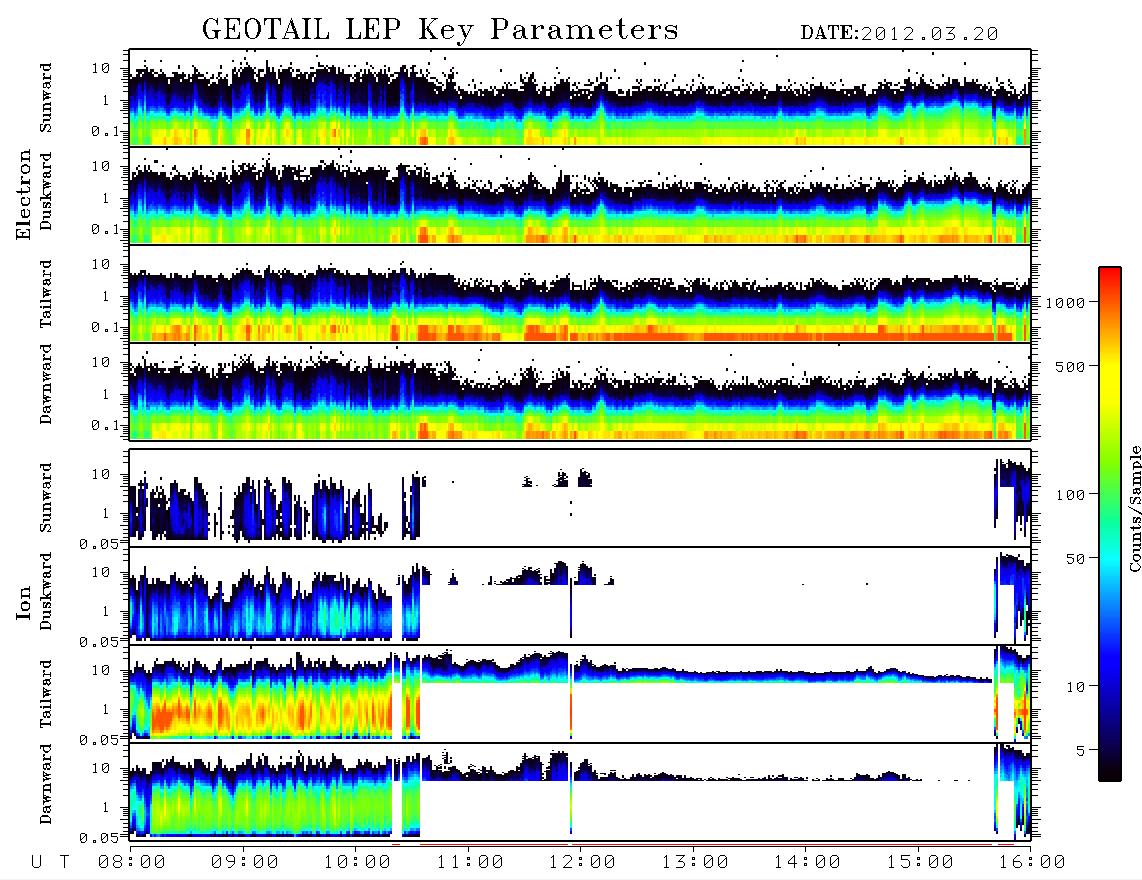Click the Ion Dawnward spectrogram panel
Image resolution: width=1142 pixels, height=880 pixels.
(x=580, y=792)
